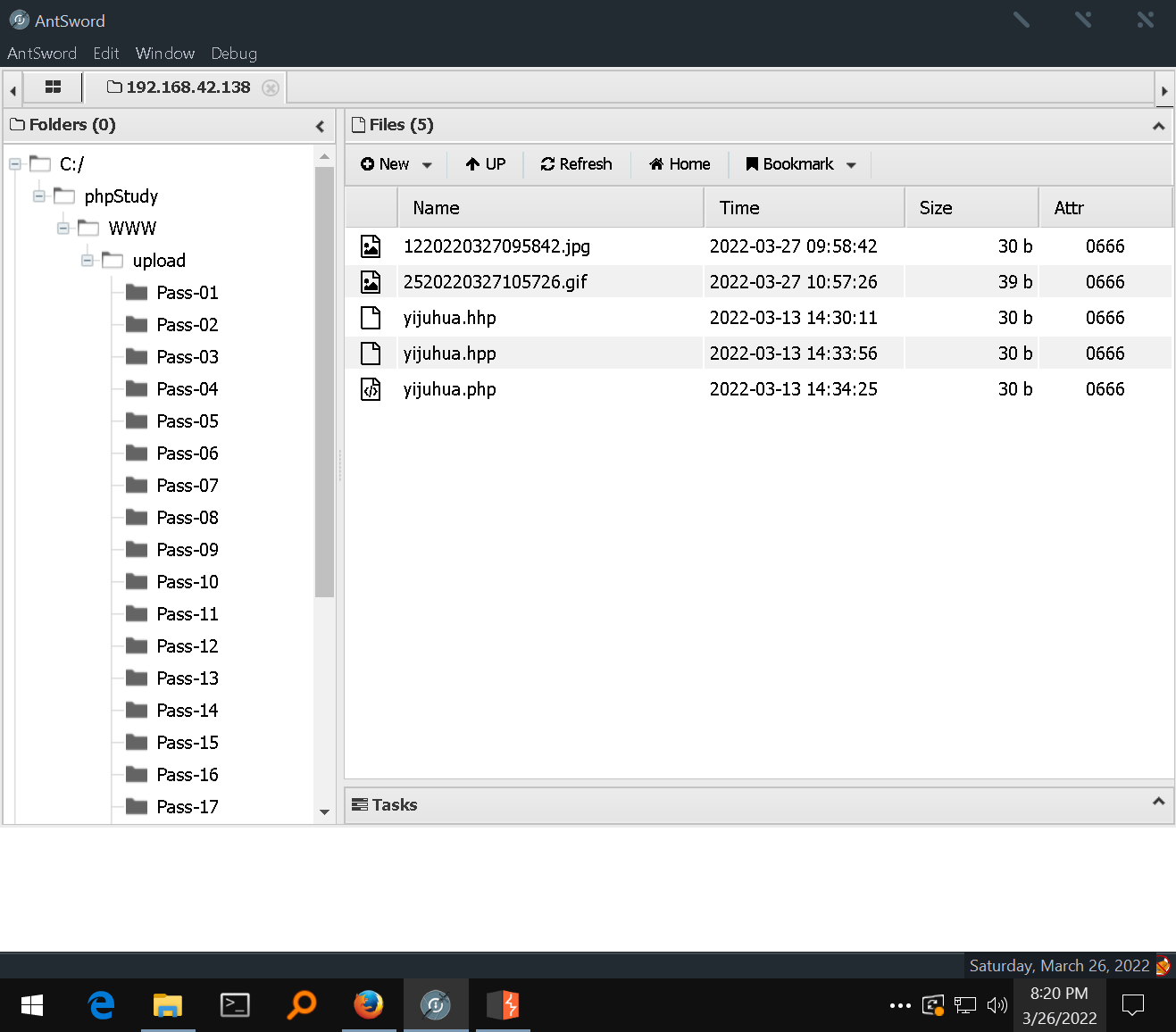Click the folder tree scrollbar thumb

tap(324, 381)
